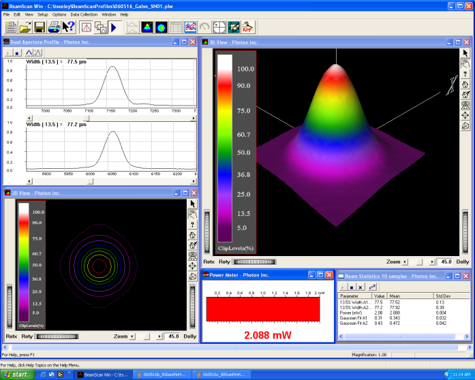
Task: Select the hand tool in 2D View
Action: point(192,214)
